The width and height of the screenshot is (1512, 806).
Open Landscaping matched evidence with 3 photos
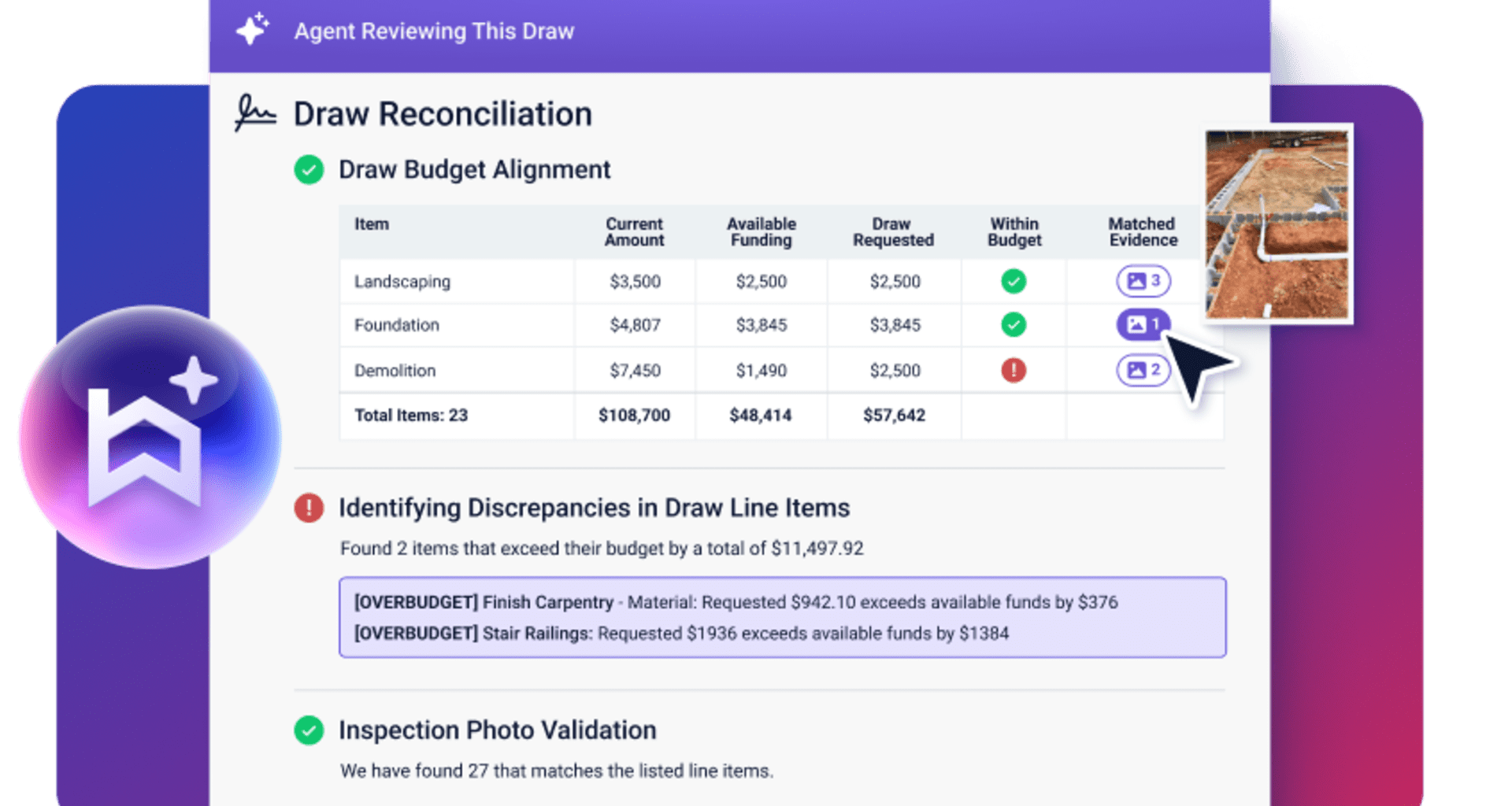click(1143, 281)
